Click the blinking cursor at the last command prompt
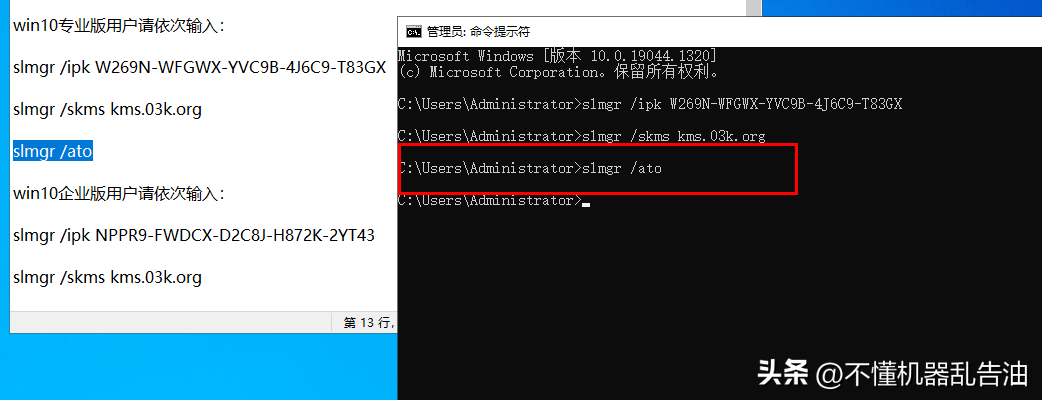 (x=585, y=205)
